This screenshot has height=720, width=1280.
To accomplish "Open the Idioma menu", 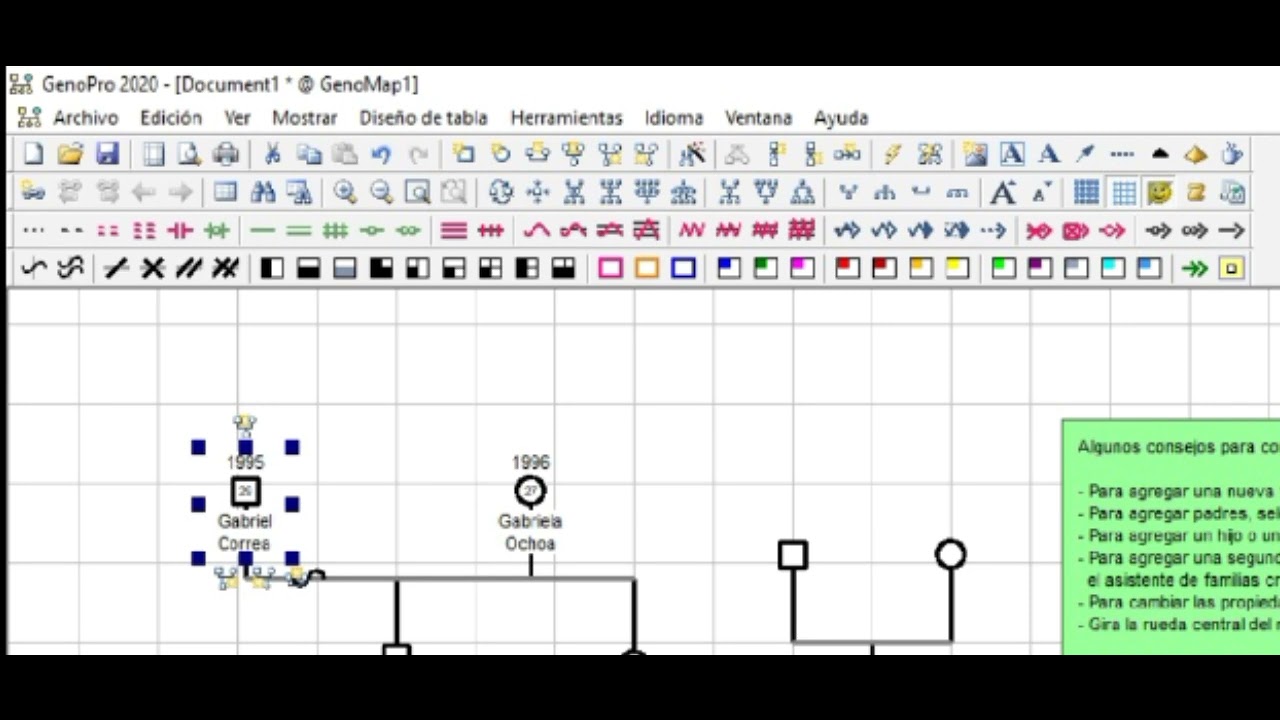I will pos(673,118).
